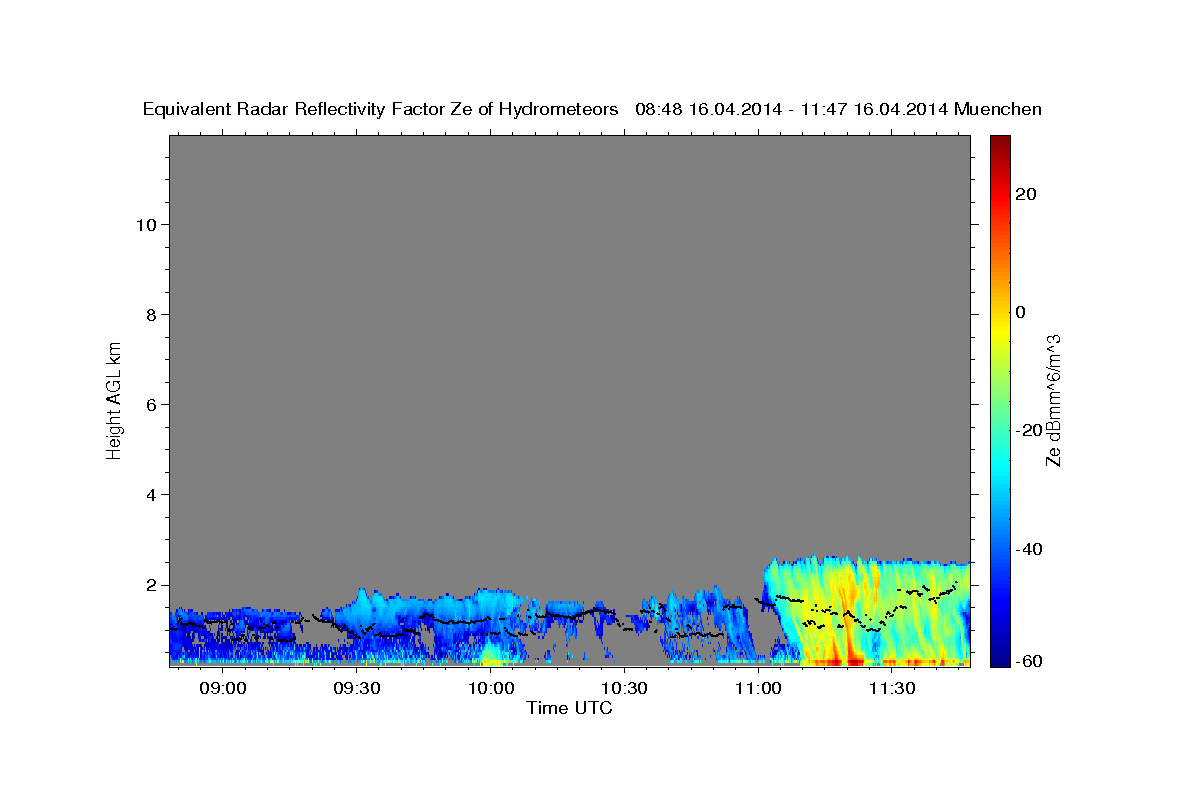The image size is (1200, 800).
Task: Click the 09:00 time tick label
Action: pos(222,689)
